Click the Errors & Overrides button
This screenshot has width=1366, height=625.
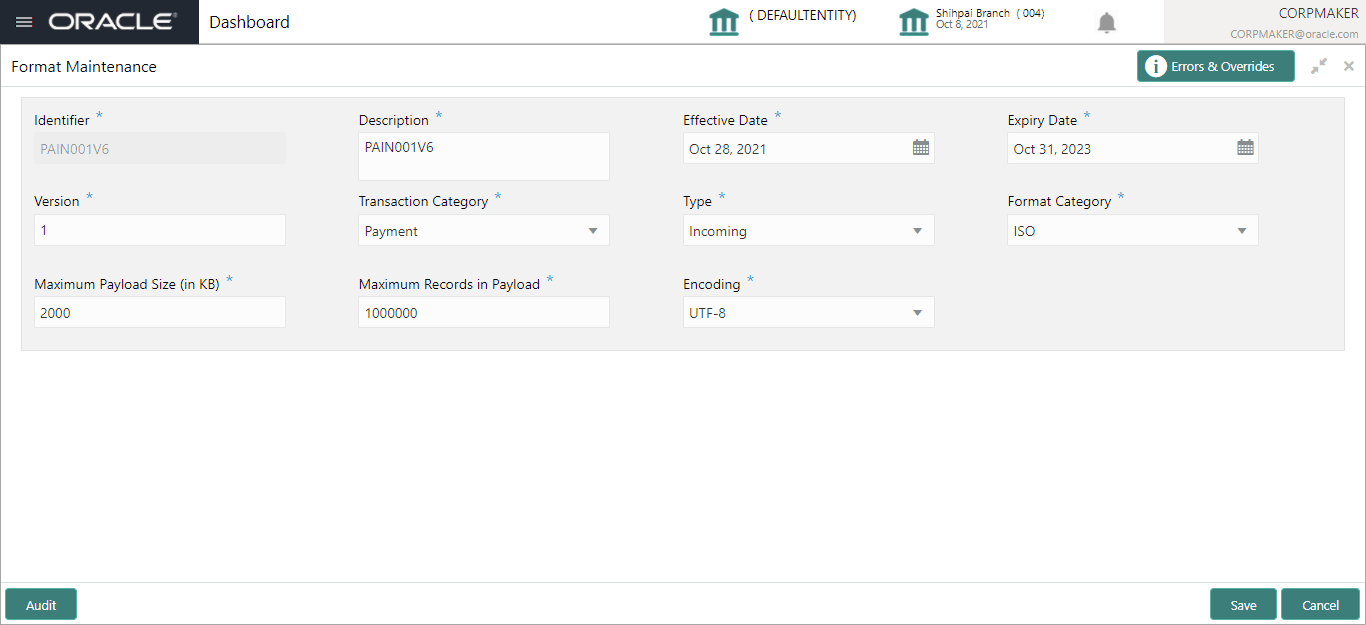(1215, 66)
